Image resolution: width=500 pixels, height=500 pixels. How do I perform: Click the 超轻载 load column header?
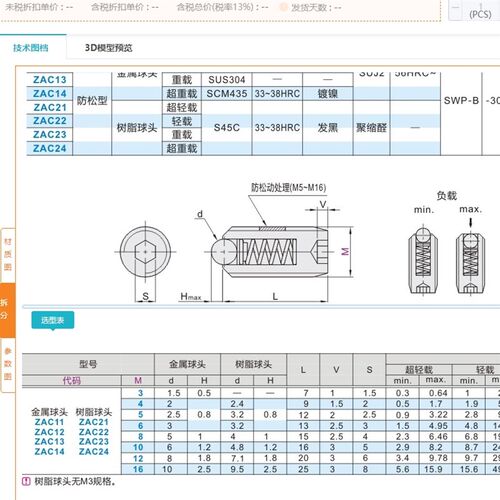coord(419,369)
